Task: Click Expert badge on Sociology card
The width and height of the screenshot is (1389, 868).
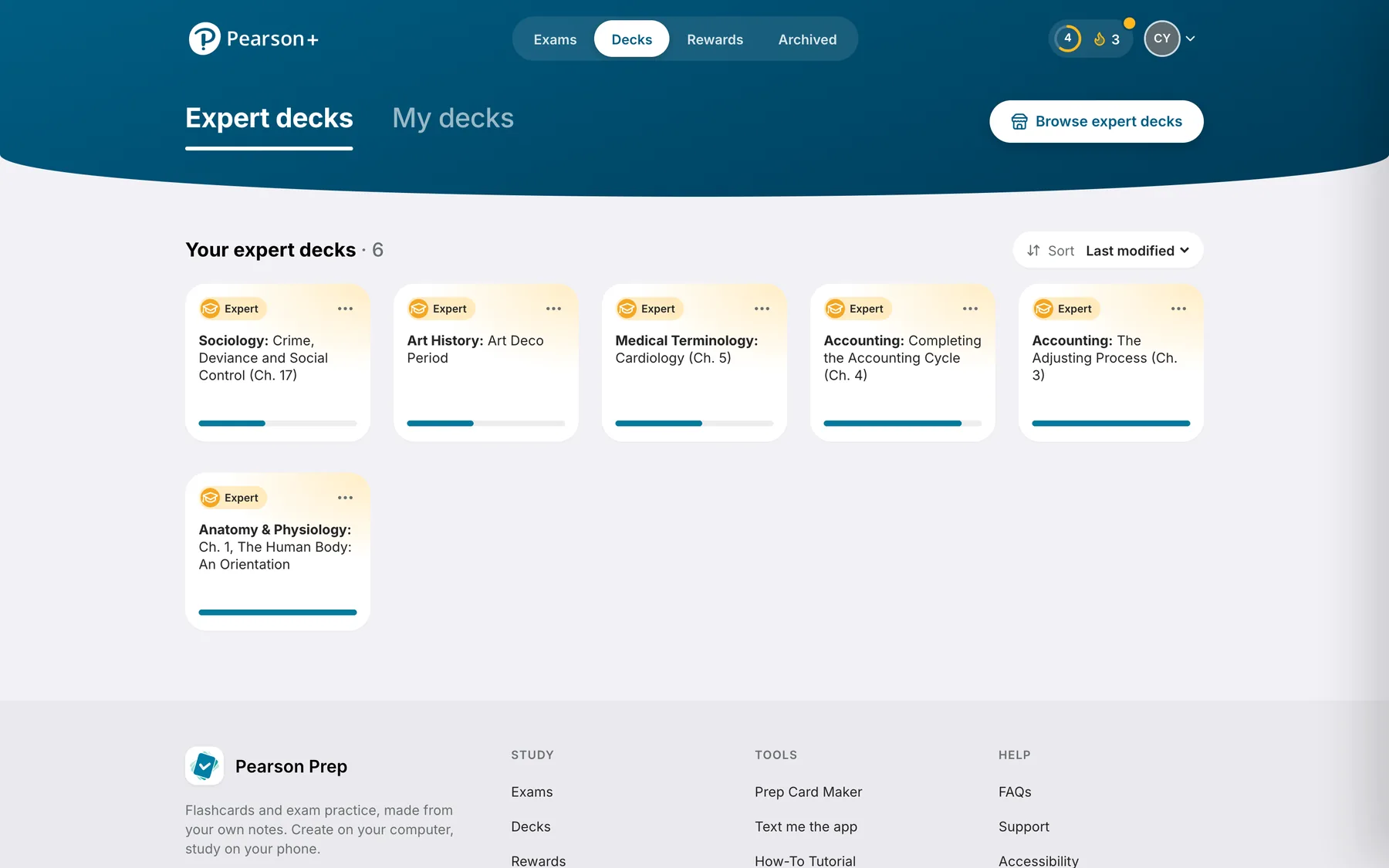Action: 232,309
